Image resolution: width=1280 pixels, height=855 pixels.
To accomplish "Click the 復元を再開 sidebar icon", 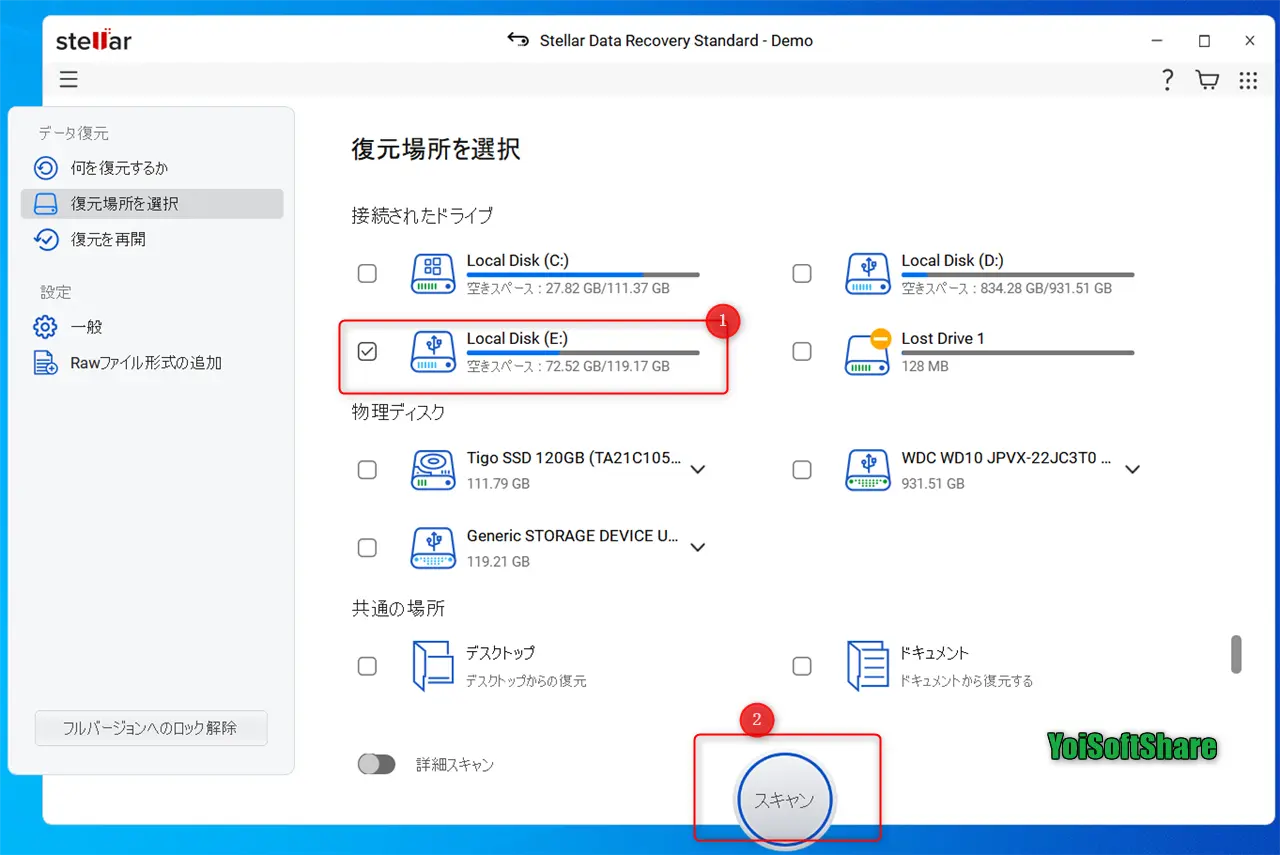I will point(46,240).
